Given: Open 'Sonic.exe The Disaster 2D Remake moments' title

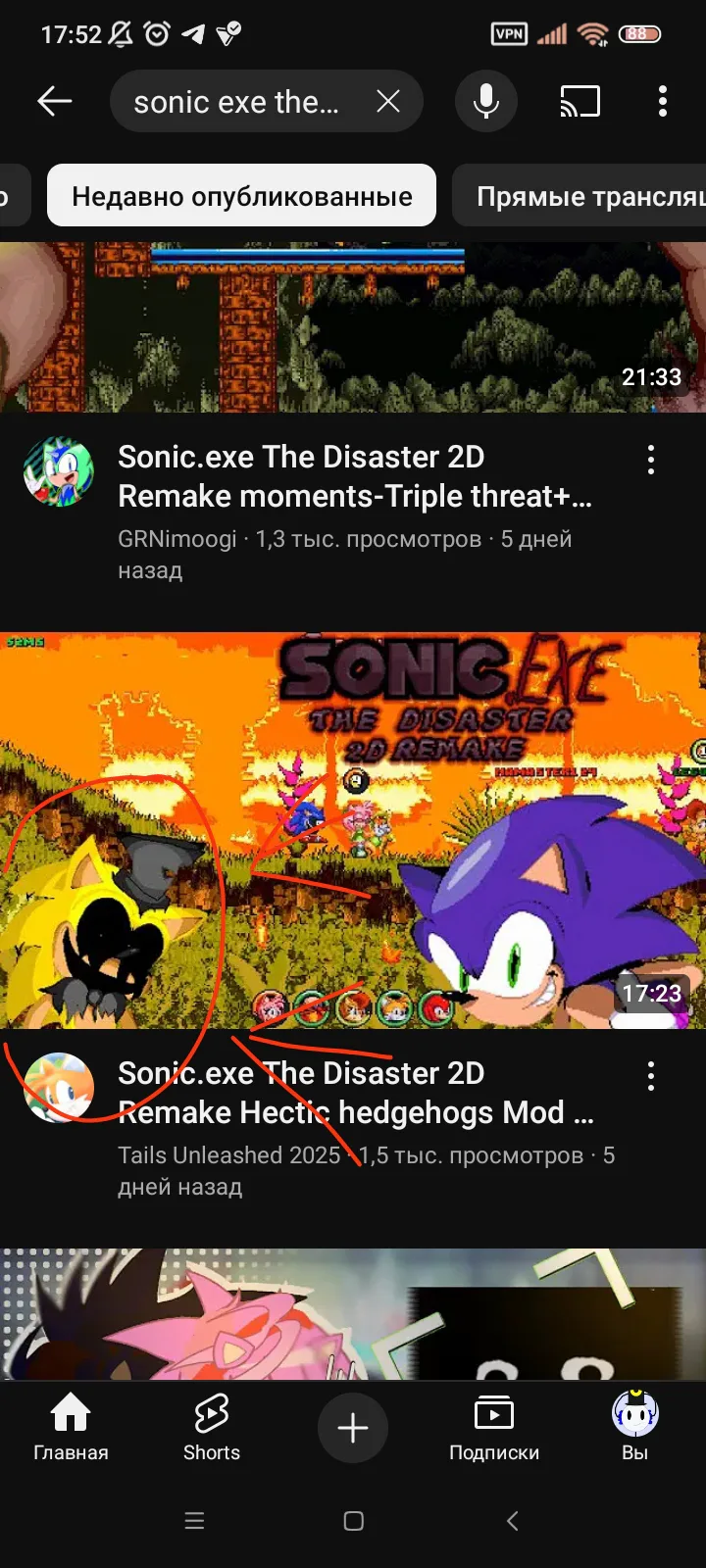Looking at the screenshot, I should click(x=355, y=476).
